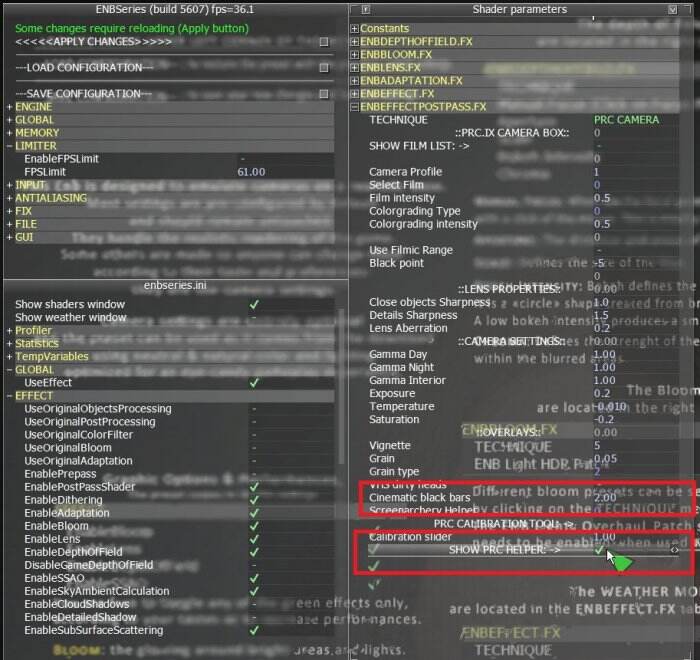Viewport: 700px width, 660px height.
Task: Click the Black point value
Action: point(599,263)
